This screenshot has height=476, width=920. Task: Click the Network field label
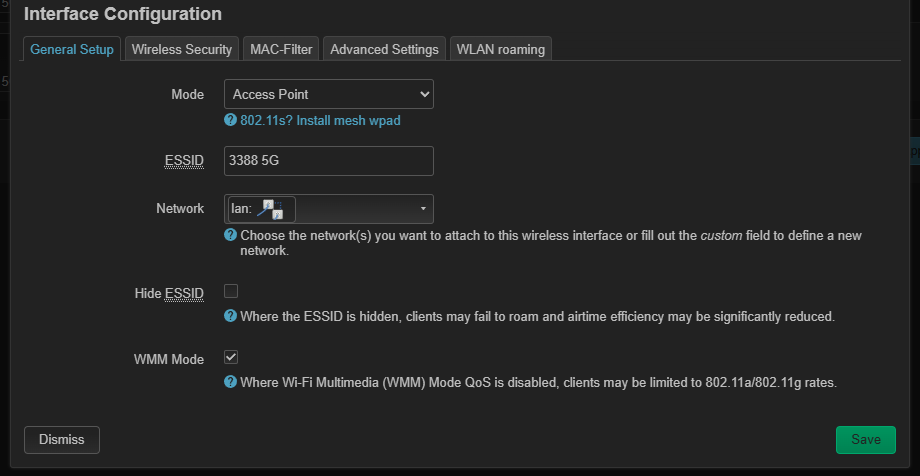[x=180, y=208]
